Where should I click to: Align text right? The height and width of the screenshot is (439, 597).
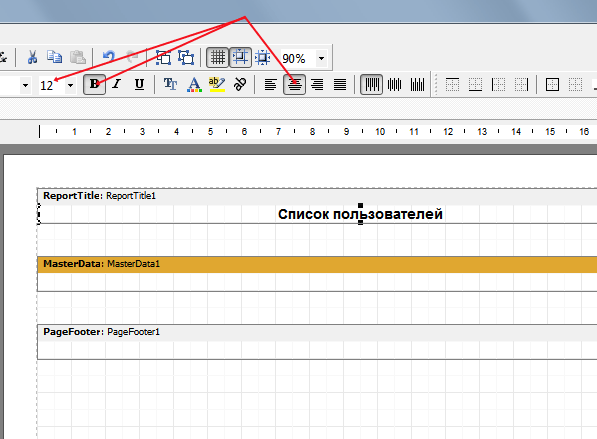317,84
